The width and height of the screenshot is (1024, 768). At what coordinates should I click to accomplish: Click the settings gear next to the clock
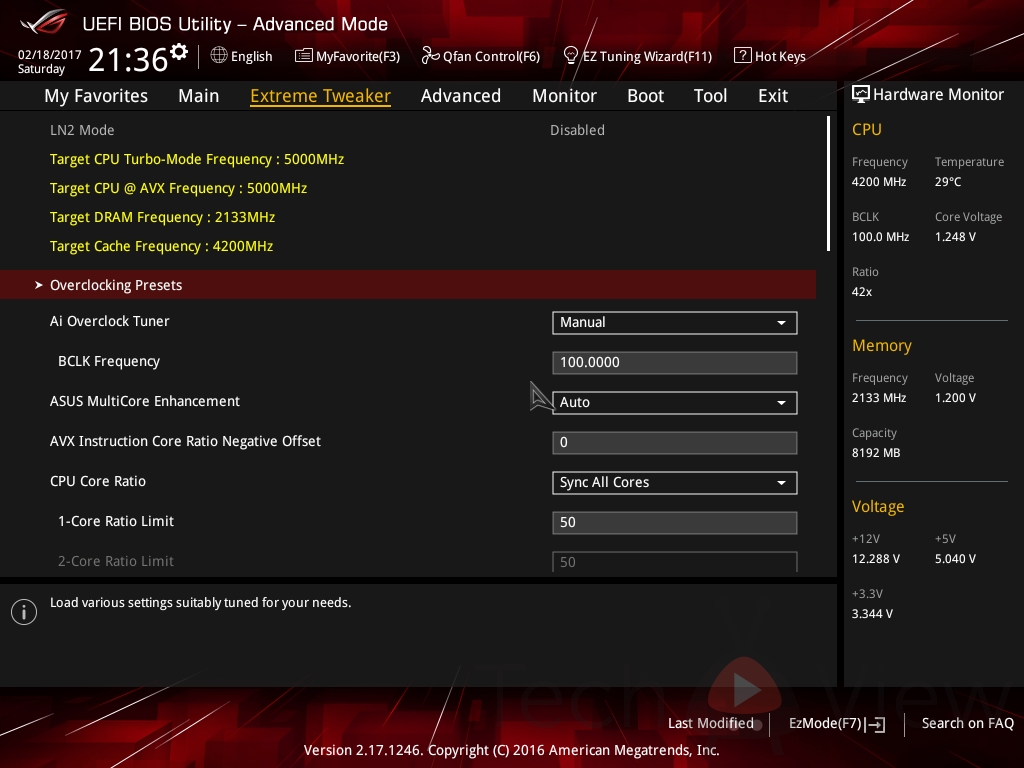point(179,52)
